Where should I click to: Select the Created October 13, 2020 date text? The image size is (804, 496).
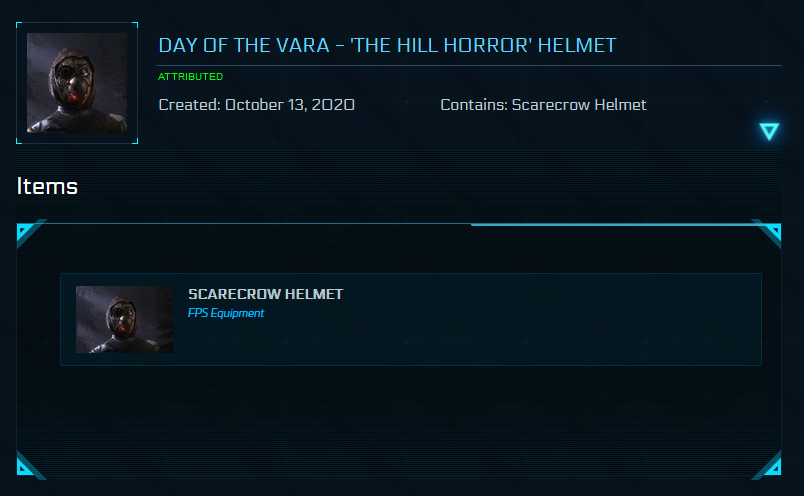tap(256, 104)
